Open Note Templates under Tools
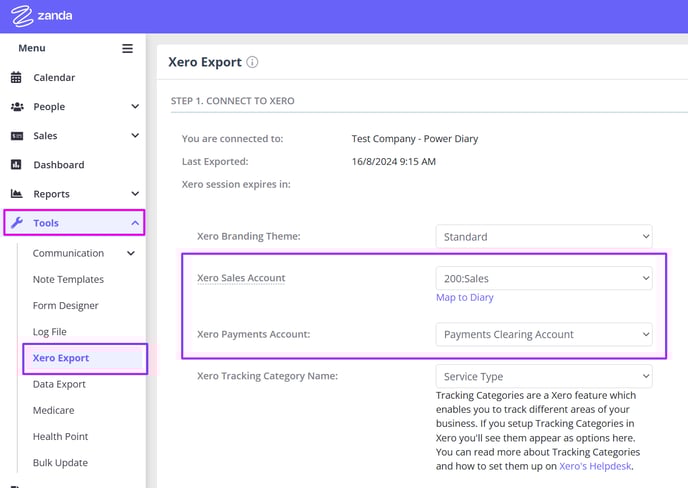Screen dimensions: 688x488 click(68, 280)
